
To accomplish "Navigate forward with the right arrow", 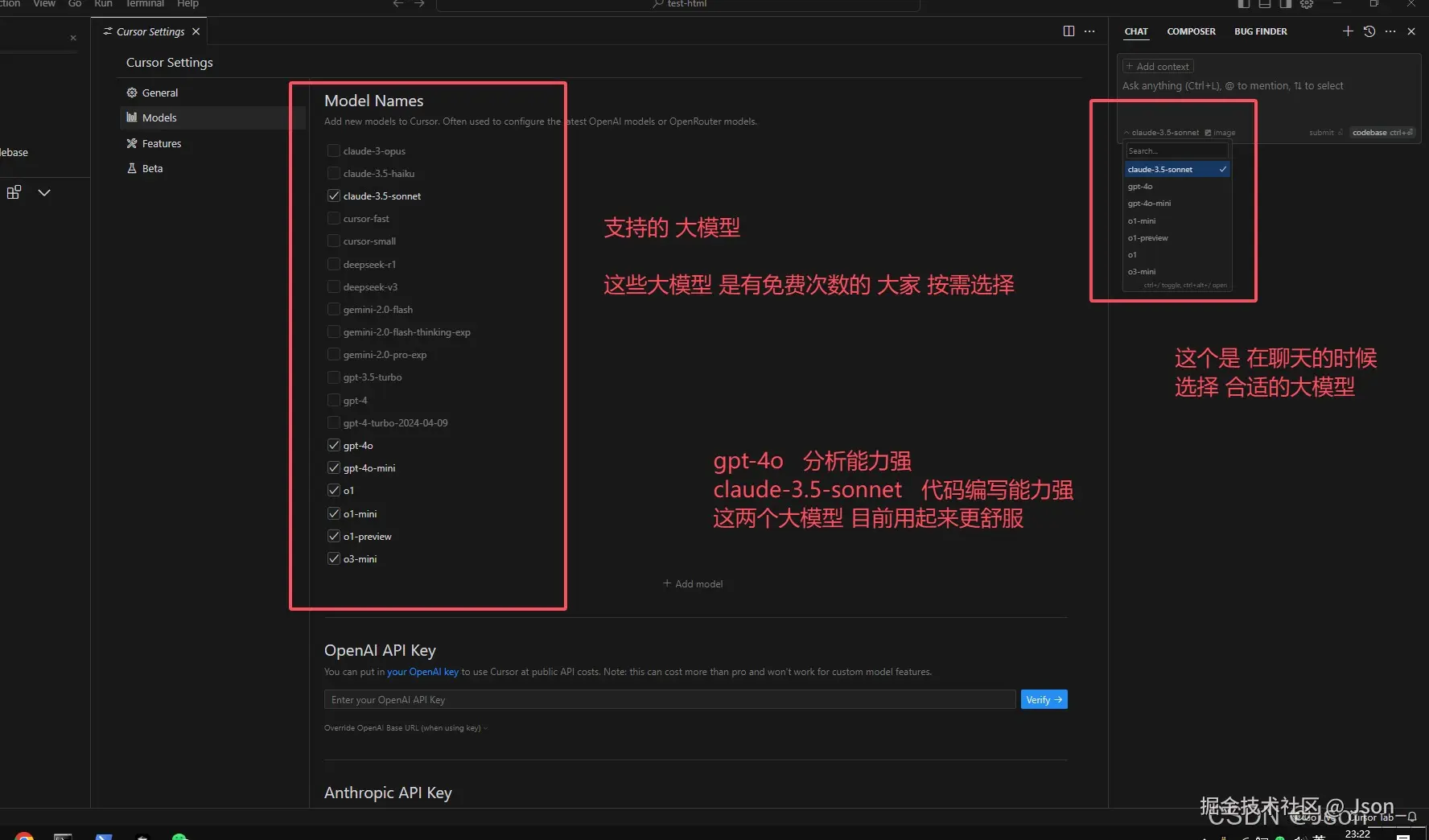I will point(419,4).
